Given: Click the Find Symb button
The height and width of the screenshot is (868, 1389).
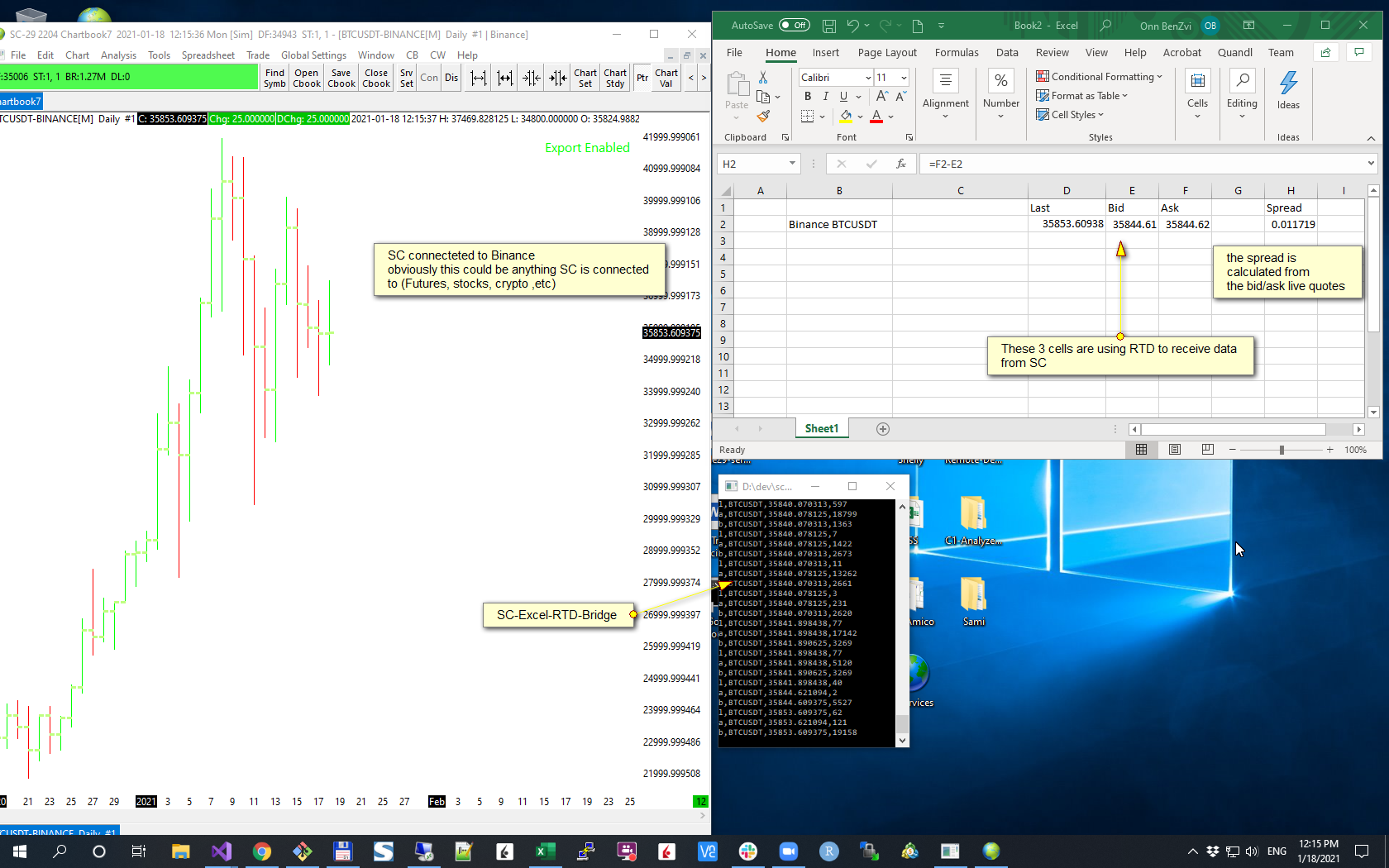Looking at the screenshot, I should 274,78.
